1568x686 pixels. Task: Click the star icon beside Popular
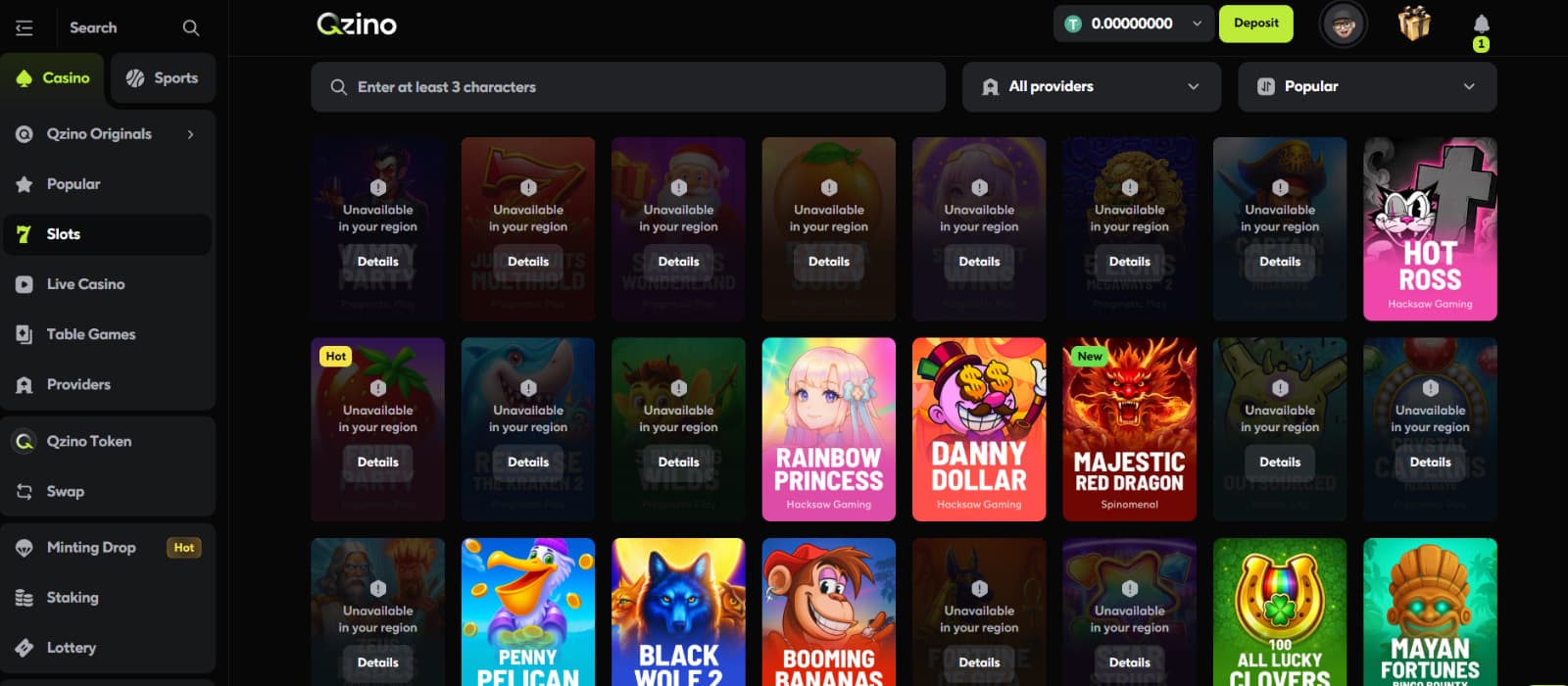tap(24, 184)
